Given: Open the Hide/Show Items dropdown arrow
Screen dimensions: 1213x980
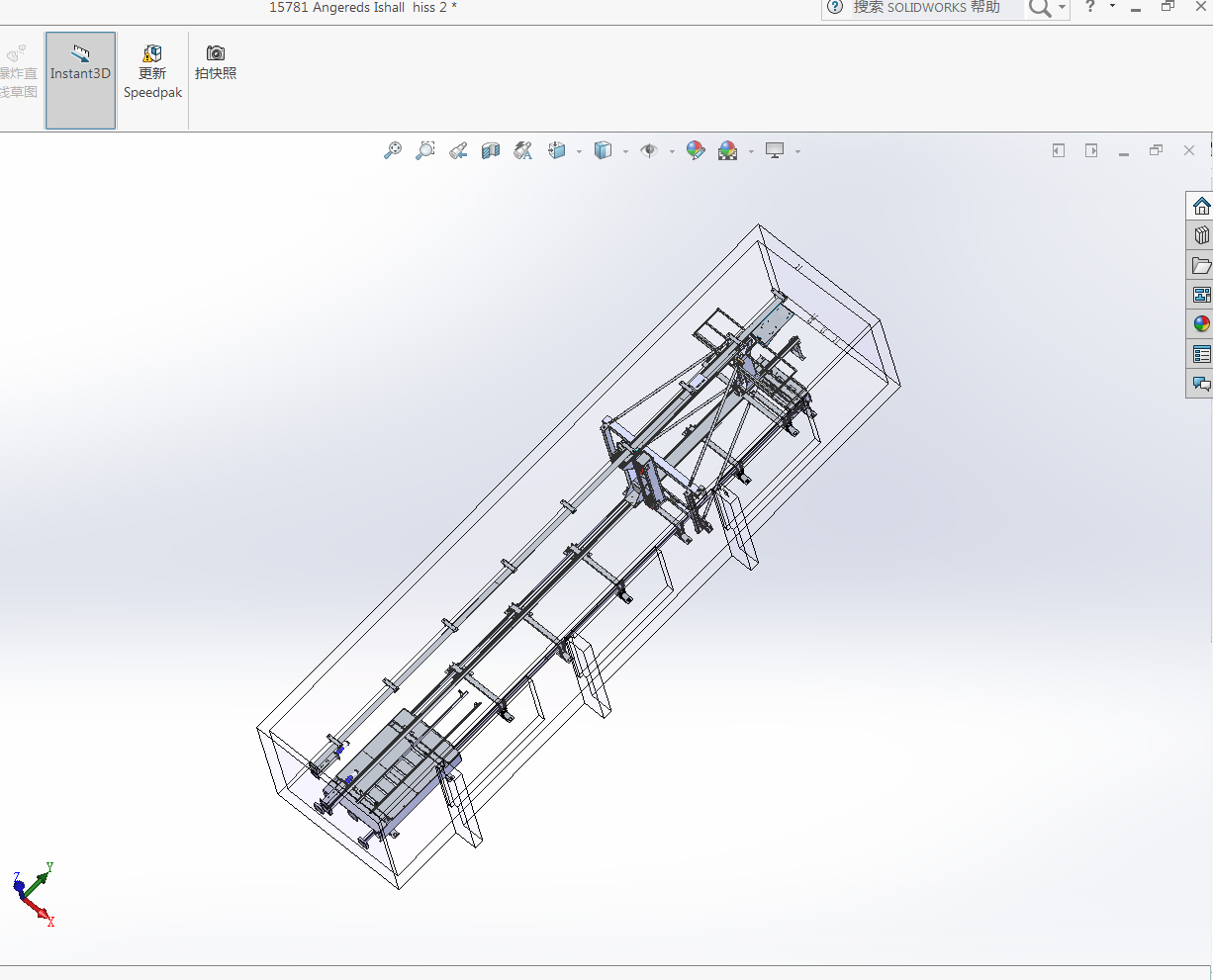Looking at the screenshot, I should click(672, 151).
